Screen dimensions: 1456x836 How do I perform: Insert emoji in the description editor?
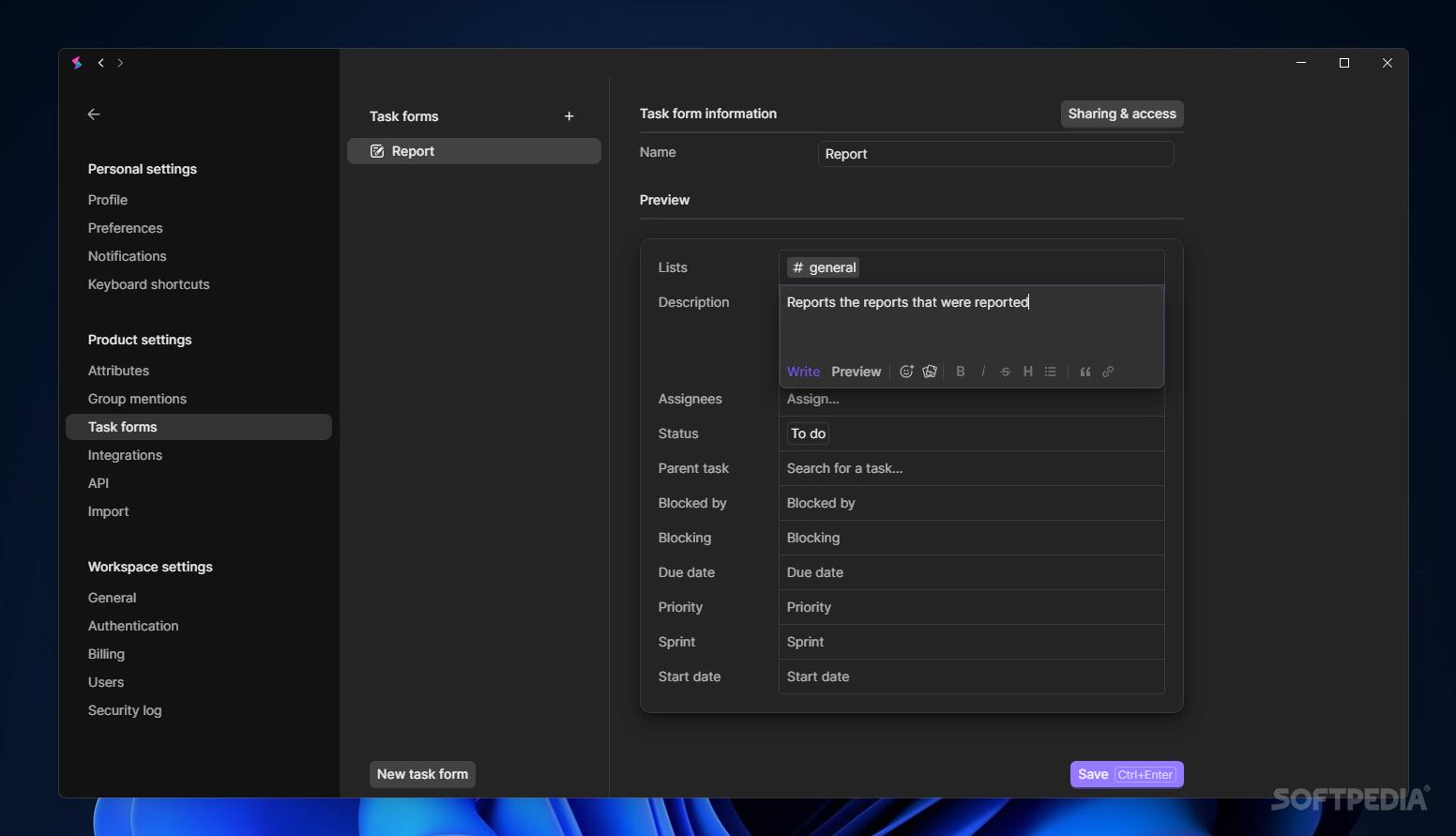(906, 372)
